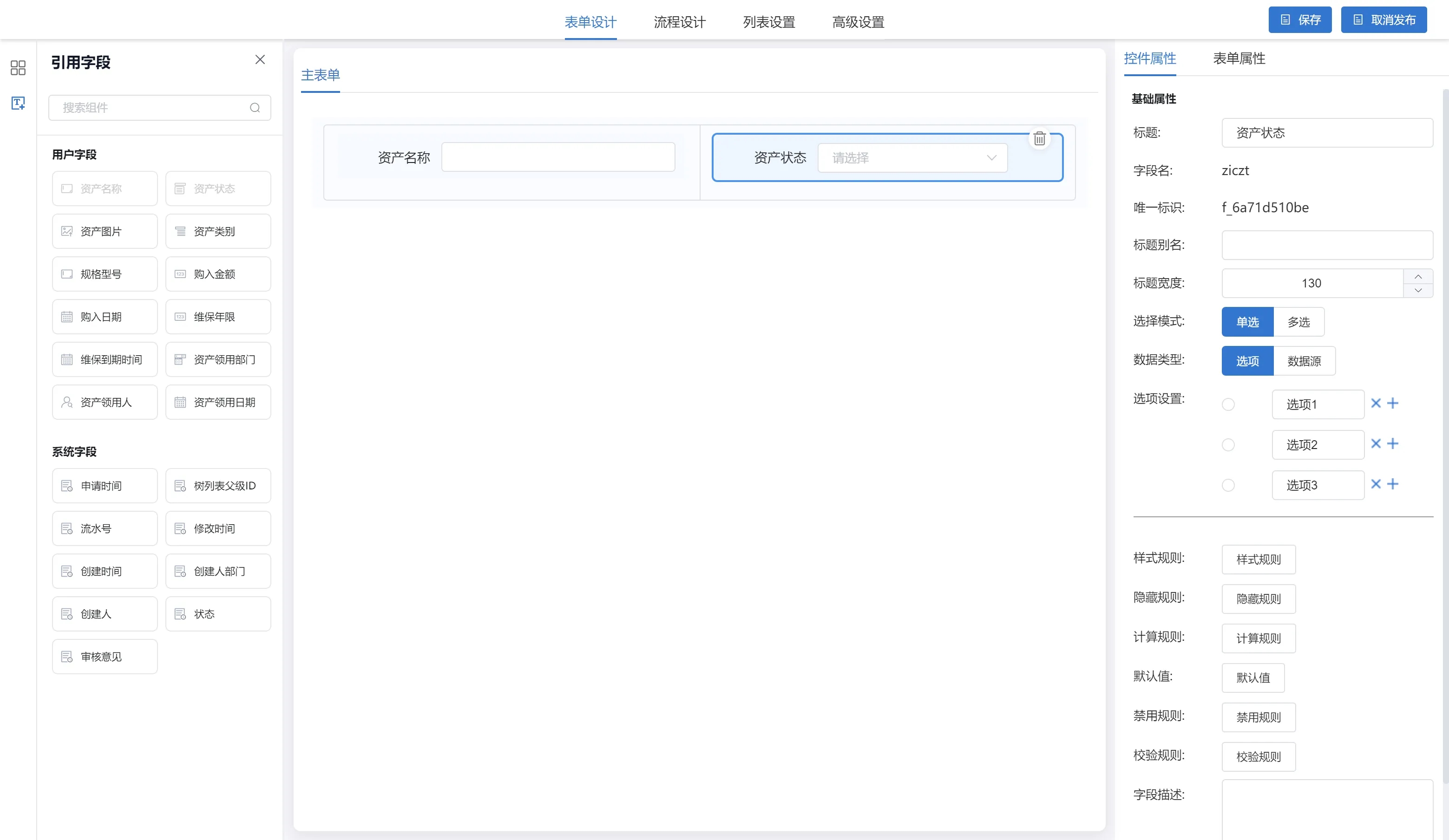Viewport: 1449px width, 840px height.
Task: Select the radio button for 选项1
Action: pos(1228,404)
